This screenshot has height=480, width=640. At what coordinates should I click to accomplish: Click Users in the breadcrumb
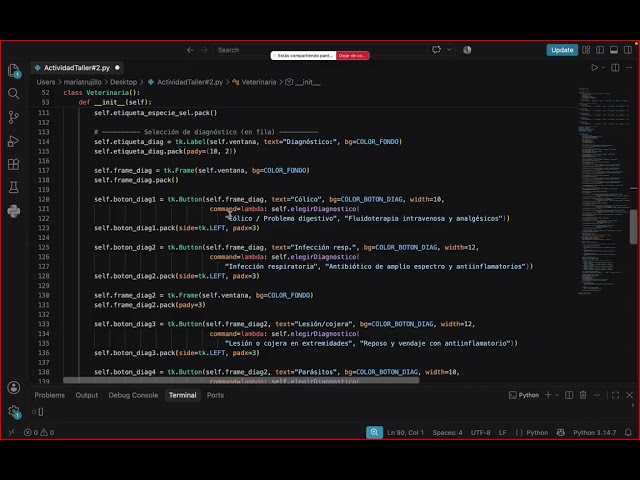(46, 82)
